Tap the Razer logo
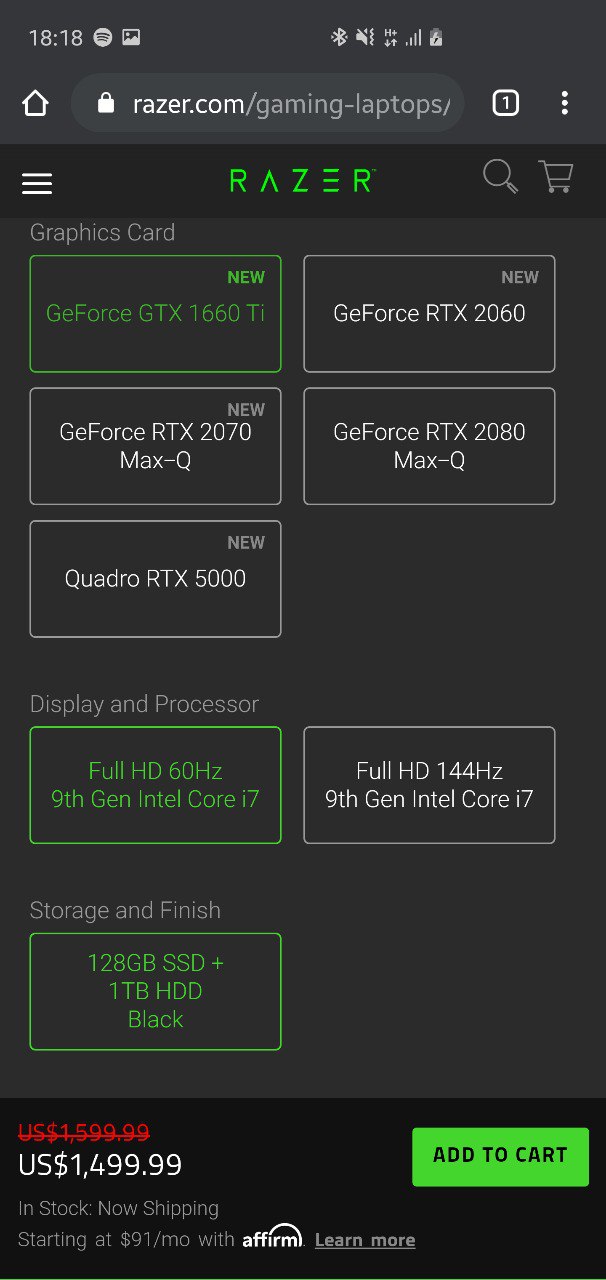 (302, 181)
